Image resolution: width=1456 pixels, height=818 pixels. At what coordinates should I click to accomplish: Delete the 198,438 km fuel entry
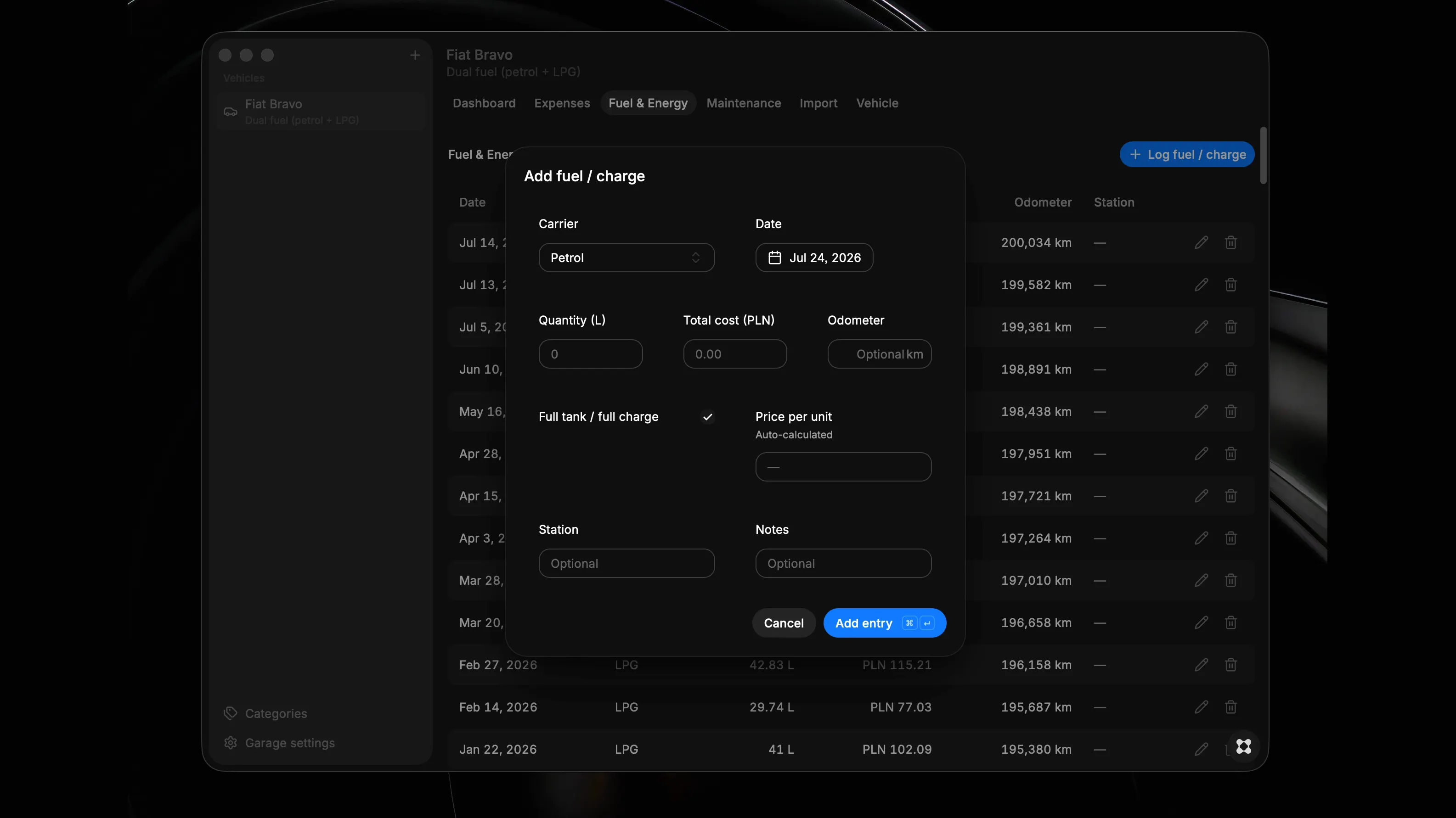[1230, 411]
